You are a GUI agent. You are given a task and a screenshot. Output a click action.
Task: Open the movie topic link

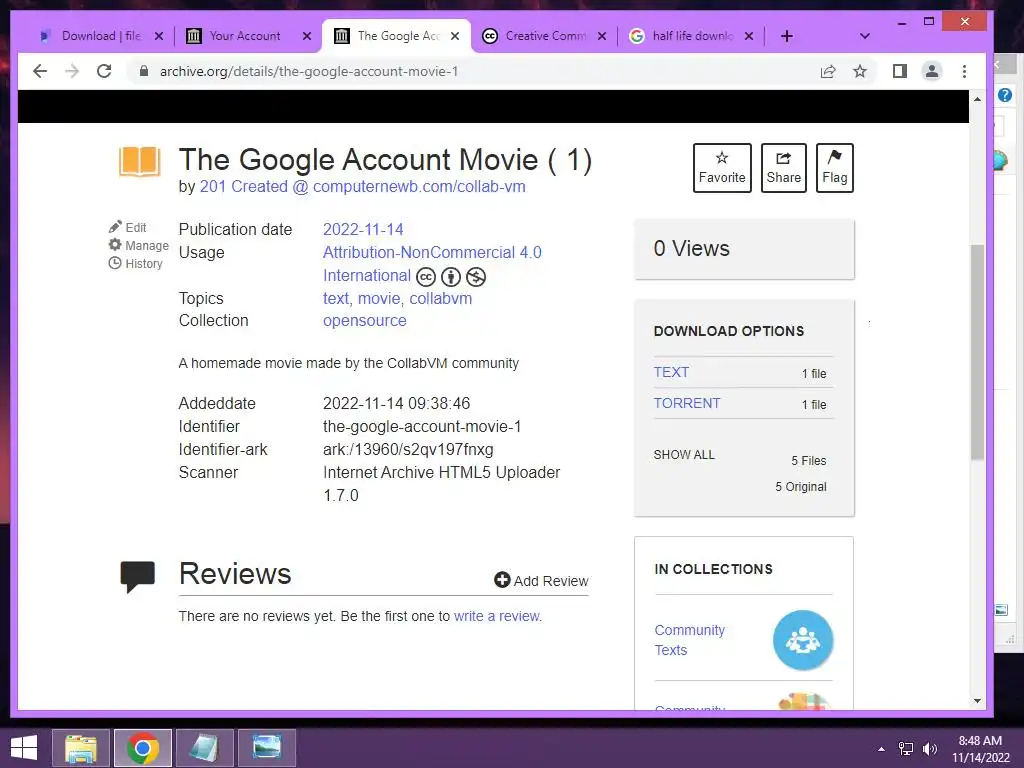pyautogui.click(x=379, y=298)
